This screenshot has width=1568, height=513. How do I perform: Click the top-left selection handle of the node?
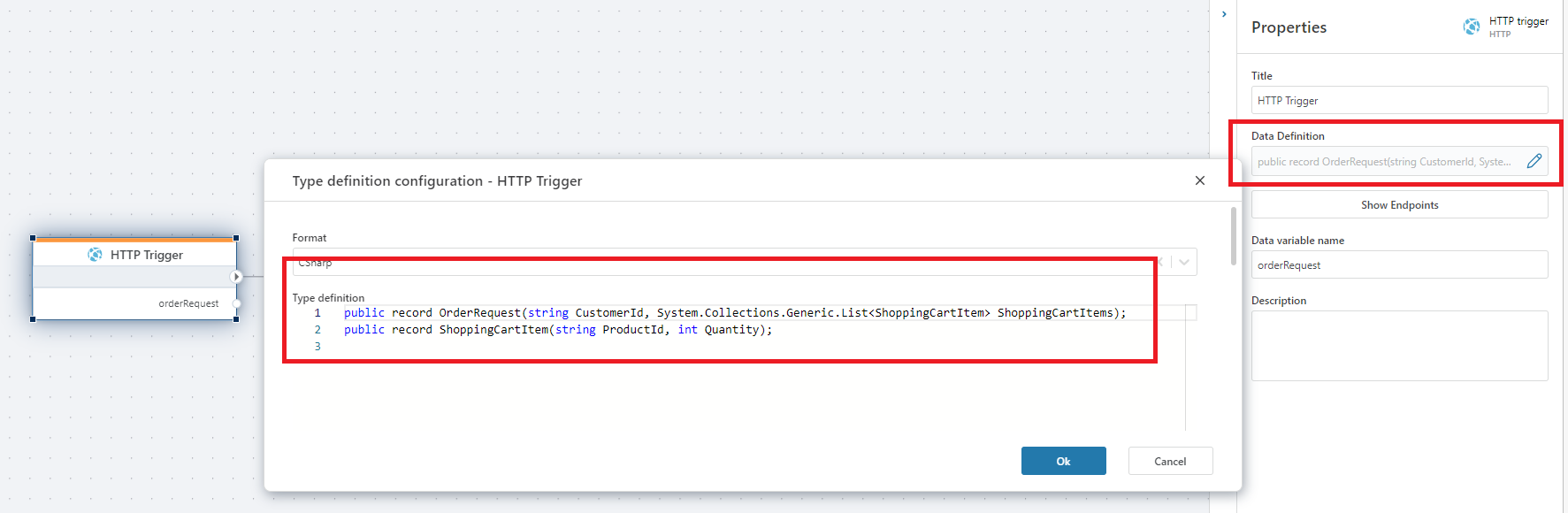tap(33, 238)
